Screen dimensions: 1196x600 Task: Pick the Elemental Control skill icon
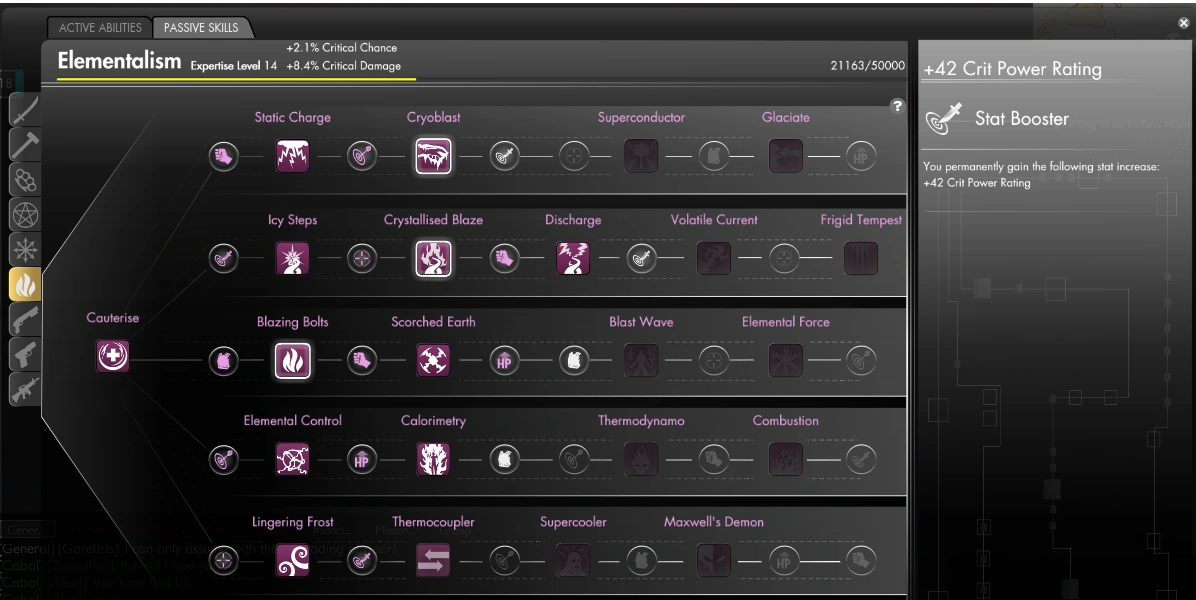(292, 459)
